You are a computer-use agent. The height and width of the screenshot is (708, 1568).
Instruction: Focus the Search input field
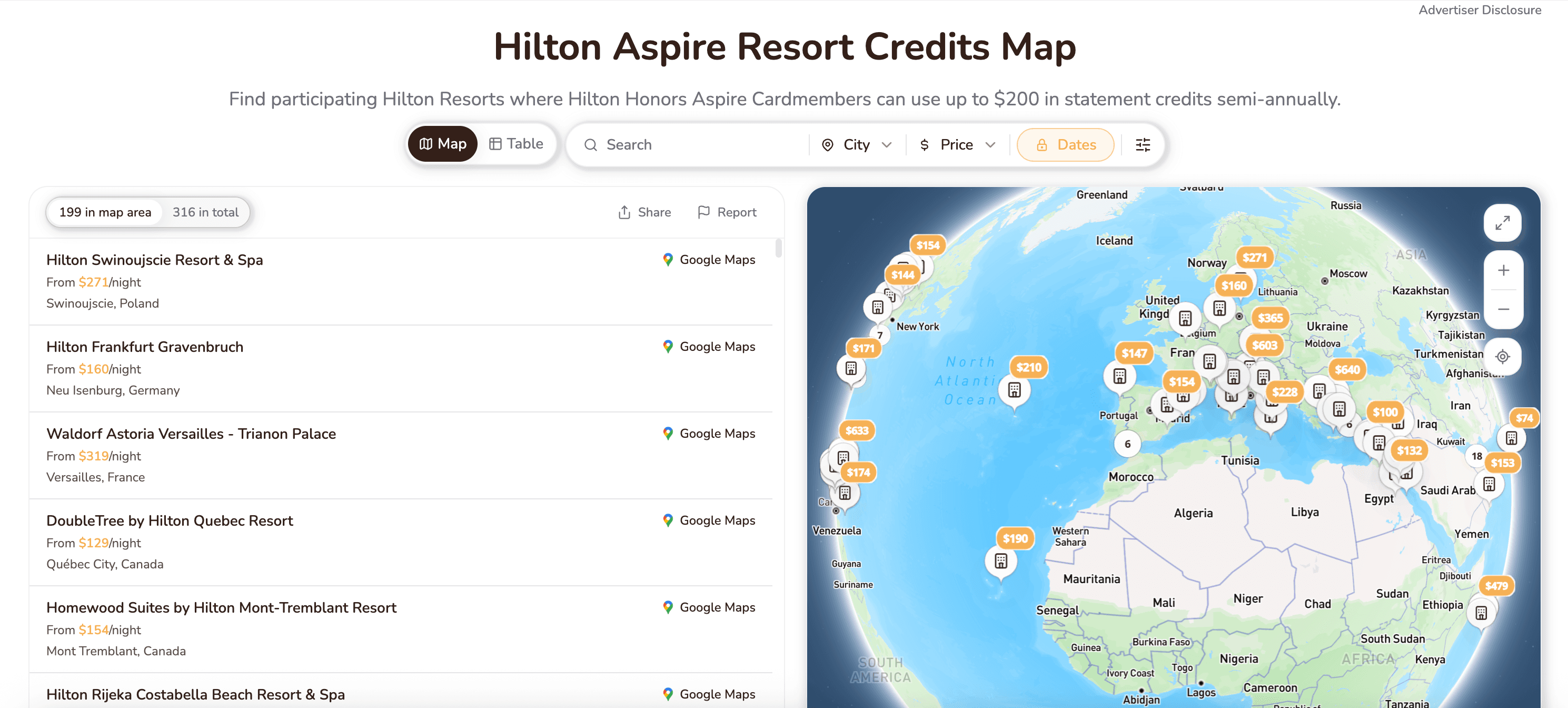[694, 145]
